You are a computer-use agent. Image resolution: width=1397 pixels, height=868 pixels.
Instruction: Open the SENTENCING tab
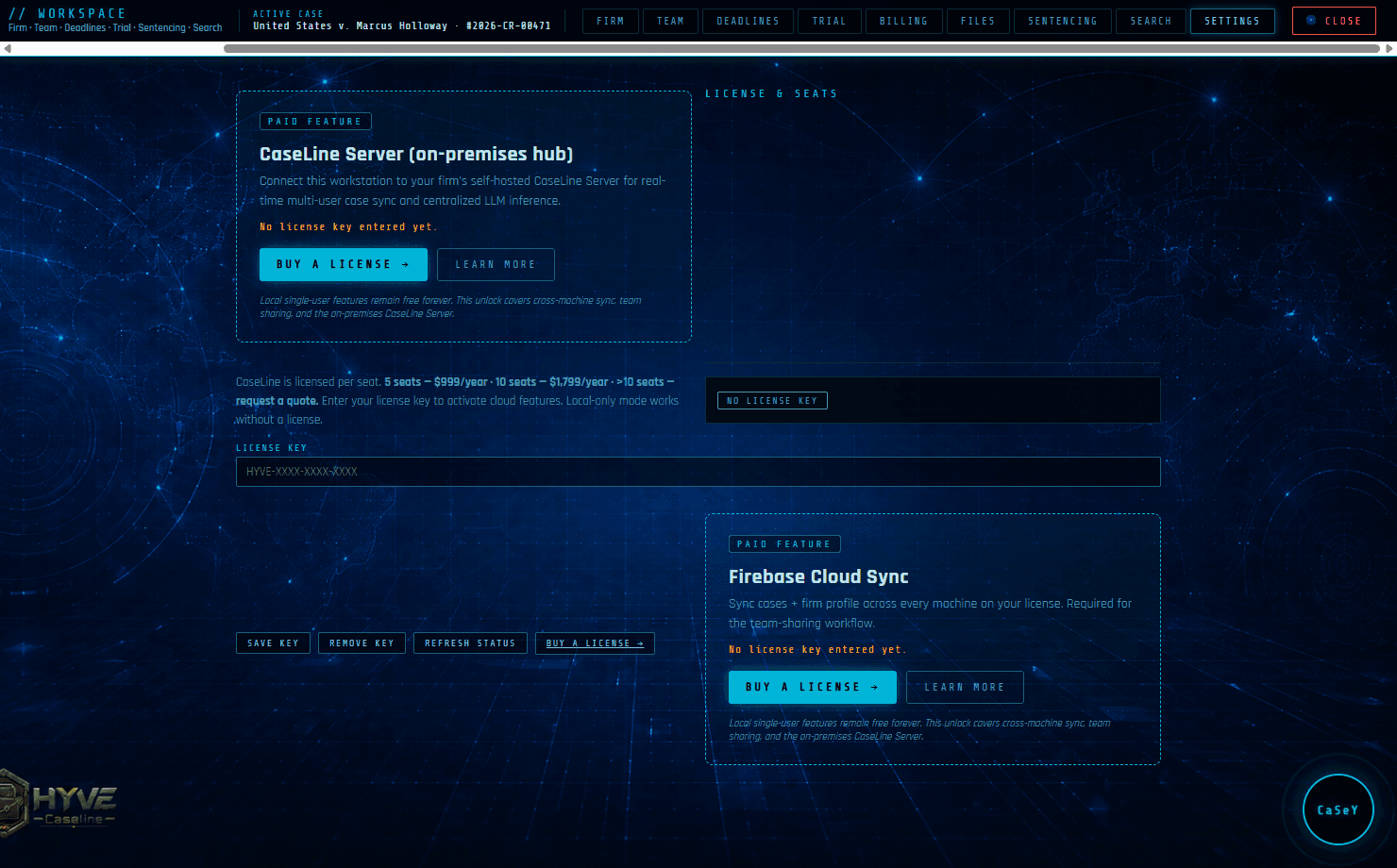pos(1063,21)
